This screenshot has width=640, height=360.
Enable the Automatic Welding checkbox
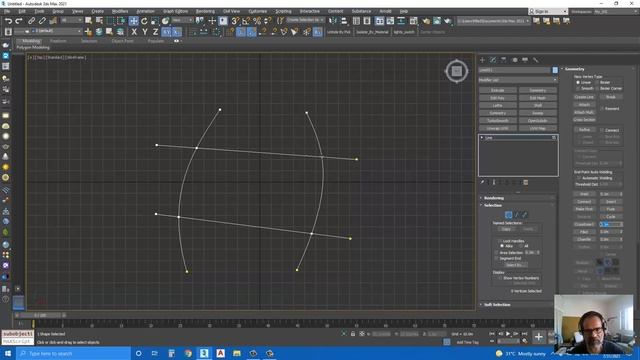(x=578, y=178)
